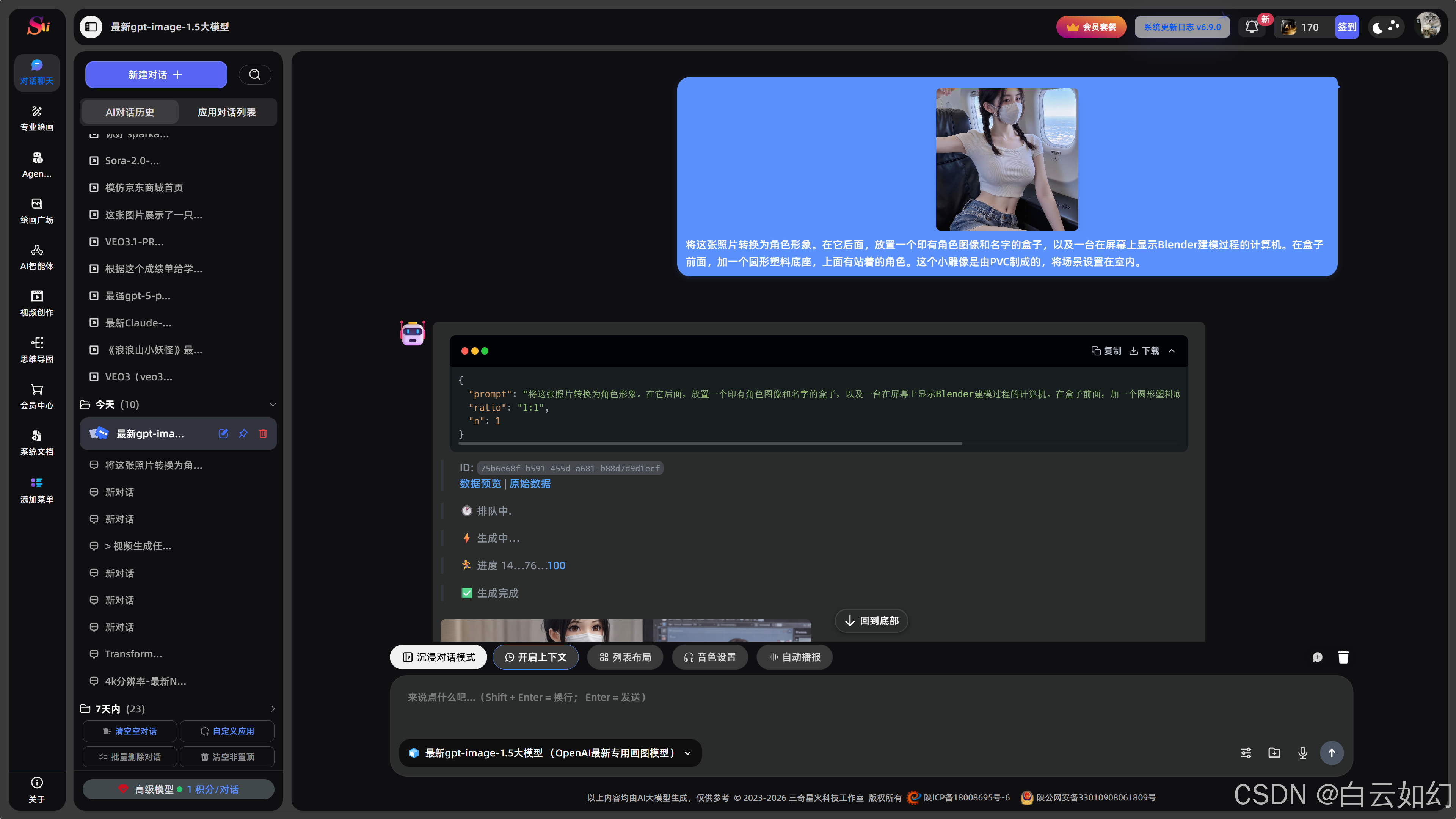This screenshot has width=1456, height=819.
Task: Expand the 7天内 (23) conversation group
Action: [273, 709]
